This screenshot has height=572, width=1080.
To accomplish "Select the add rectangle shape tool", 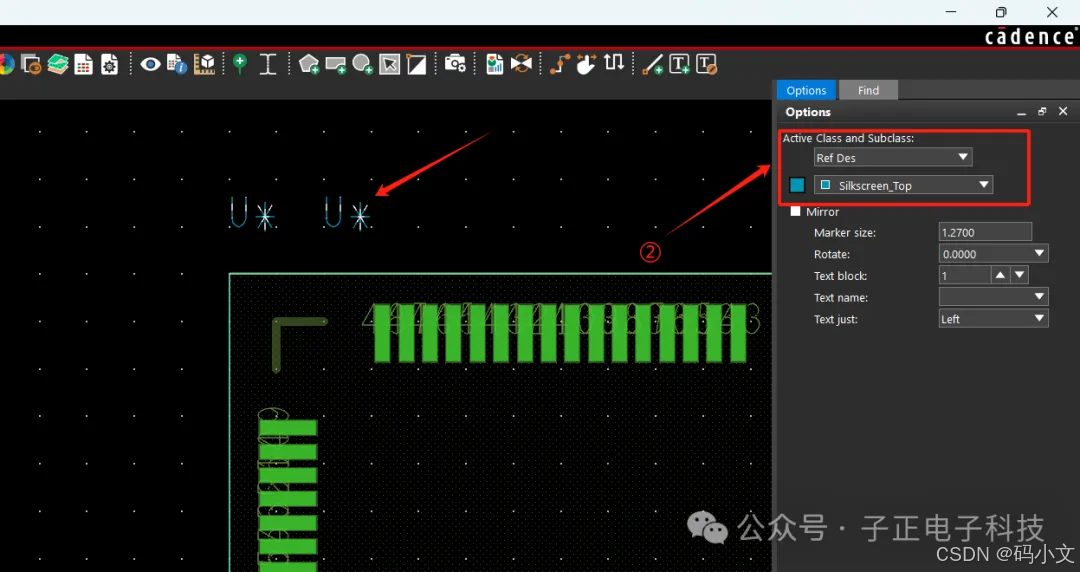I will [x=335, y=65].
